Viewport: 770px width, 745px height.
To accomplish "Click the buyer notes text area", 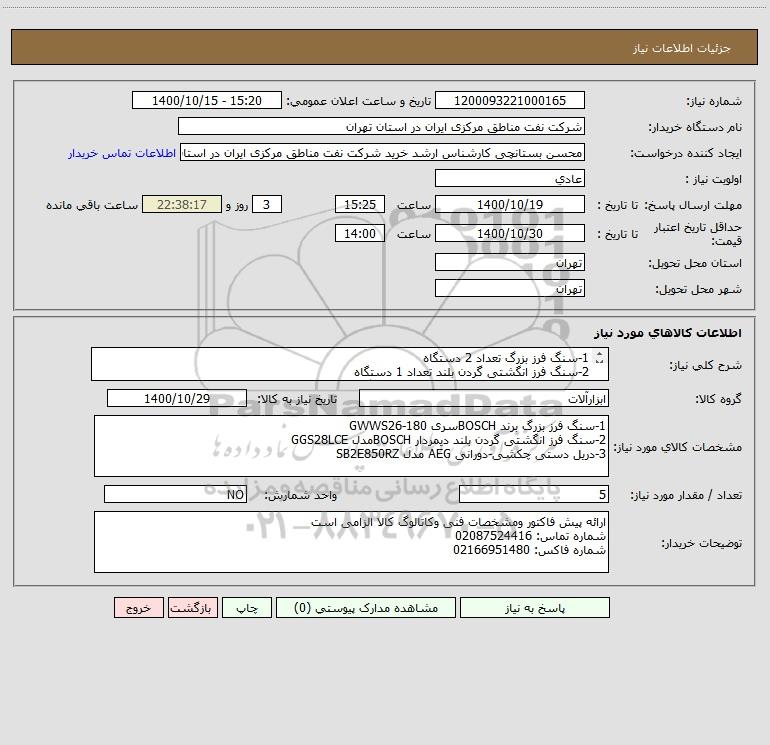I will point(351,542).
